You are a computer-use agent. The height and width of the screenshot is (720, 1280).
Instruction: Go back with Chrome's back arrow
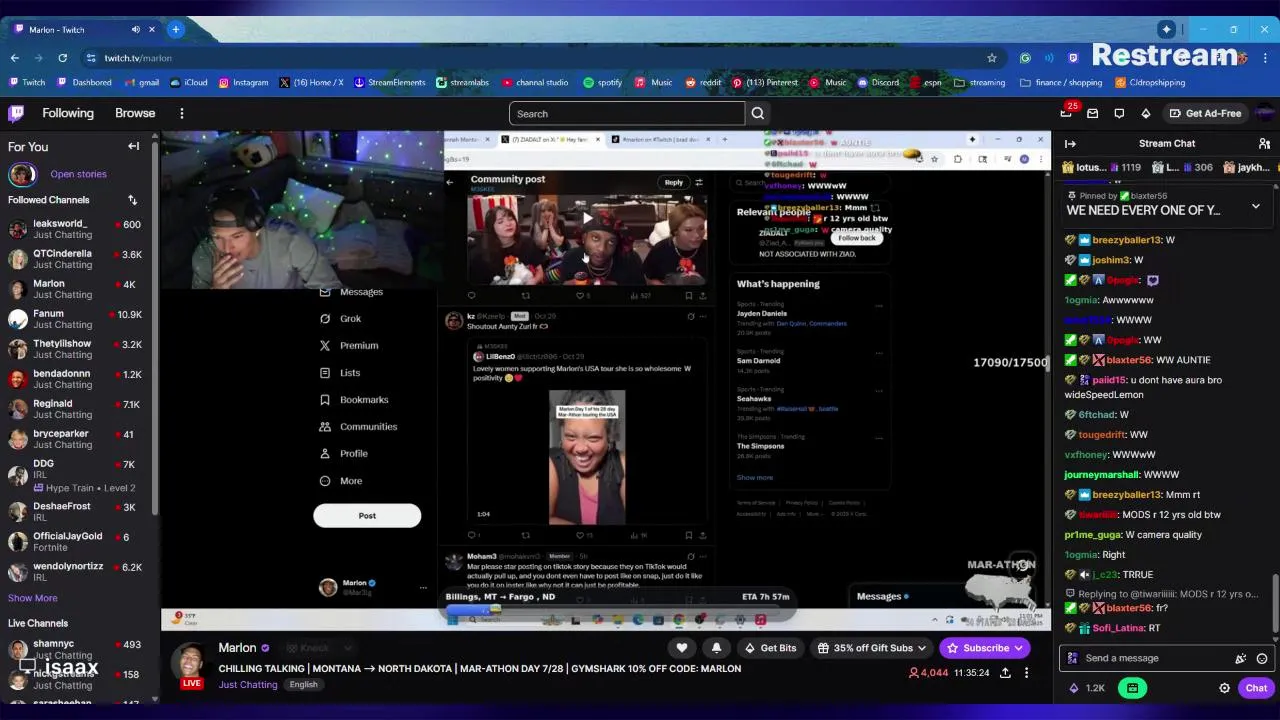tap(16, 58)
